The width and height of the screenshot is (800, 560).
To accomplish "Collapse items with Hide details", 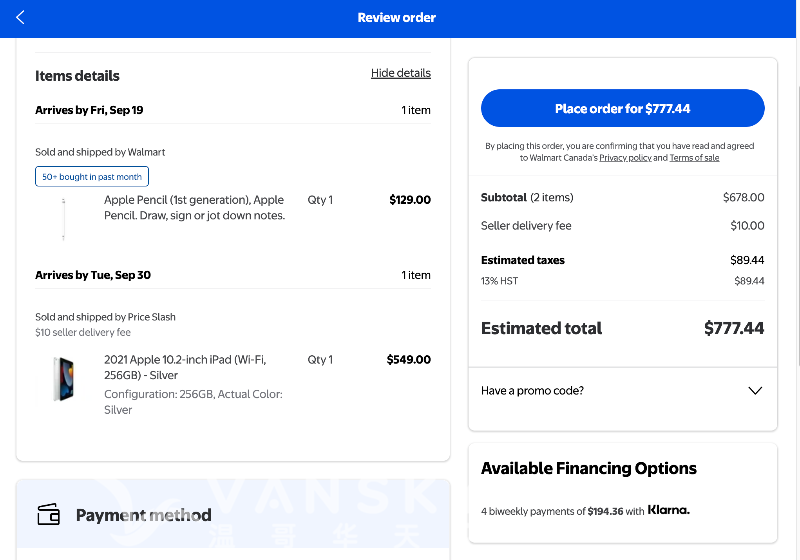I will click(x=400, y=73).
